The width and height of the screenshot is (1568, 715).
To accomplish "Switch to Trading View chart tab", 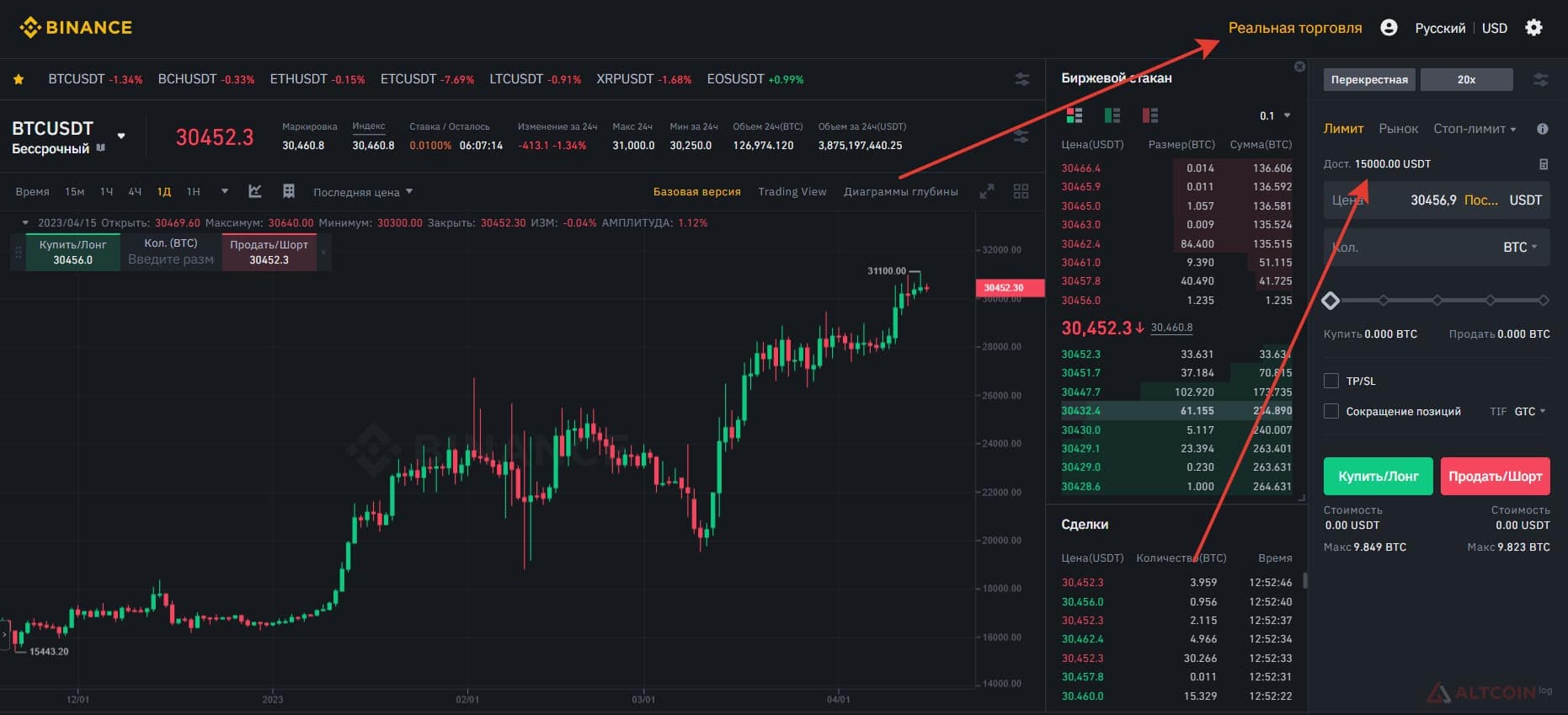I will 792,191.
